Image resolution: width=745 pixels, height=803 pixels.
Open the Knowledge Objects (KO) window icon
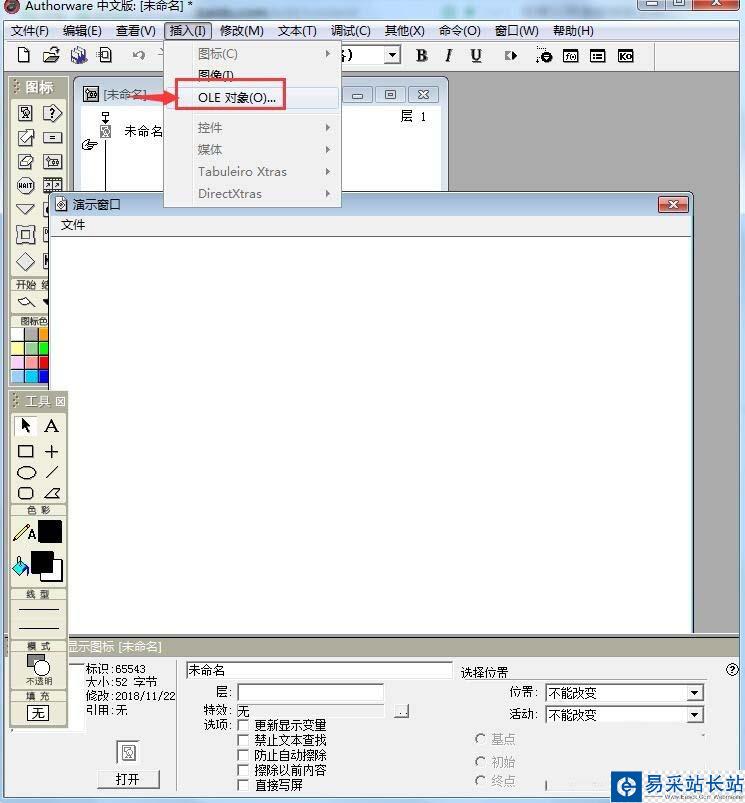pos(625,56)
